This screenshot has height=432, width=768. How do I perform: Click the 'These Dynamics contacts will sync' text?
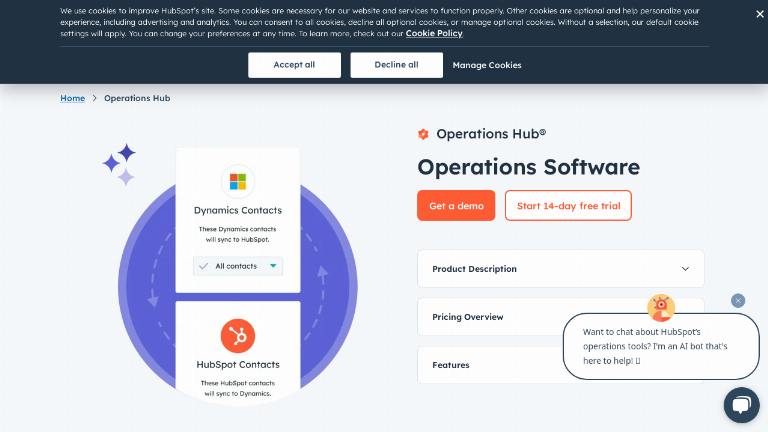coord(238,234)
